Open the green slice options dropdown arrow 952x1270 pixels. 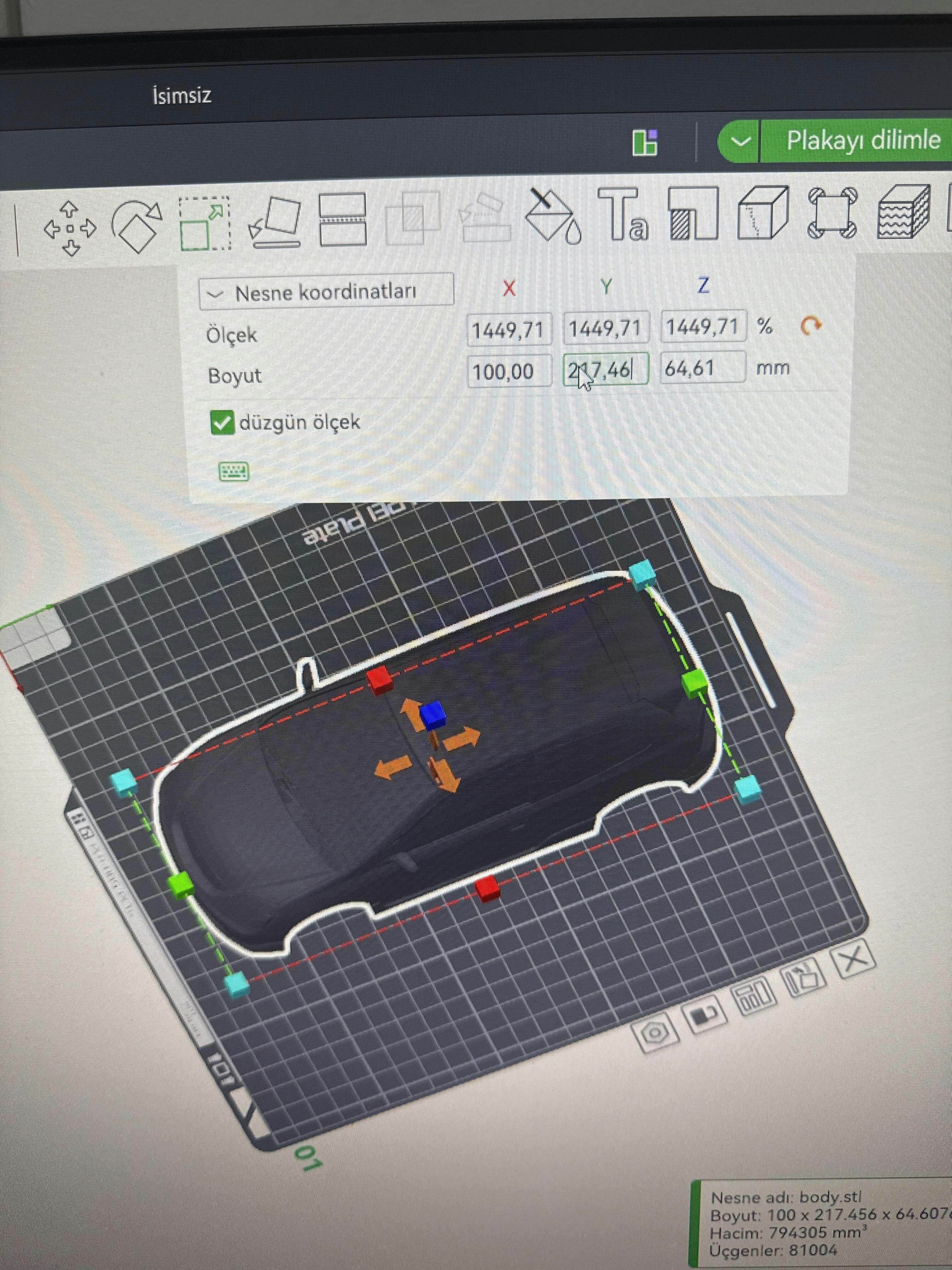741,141
